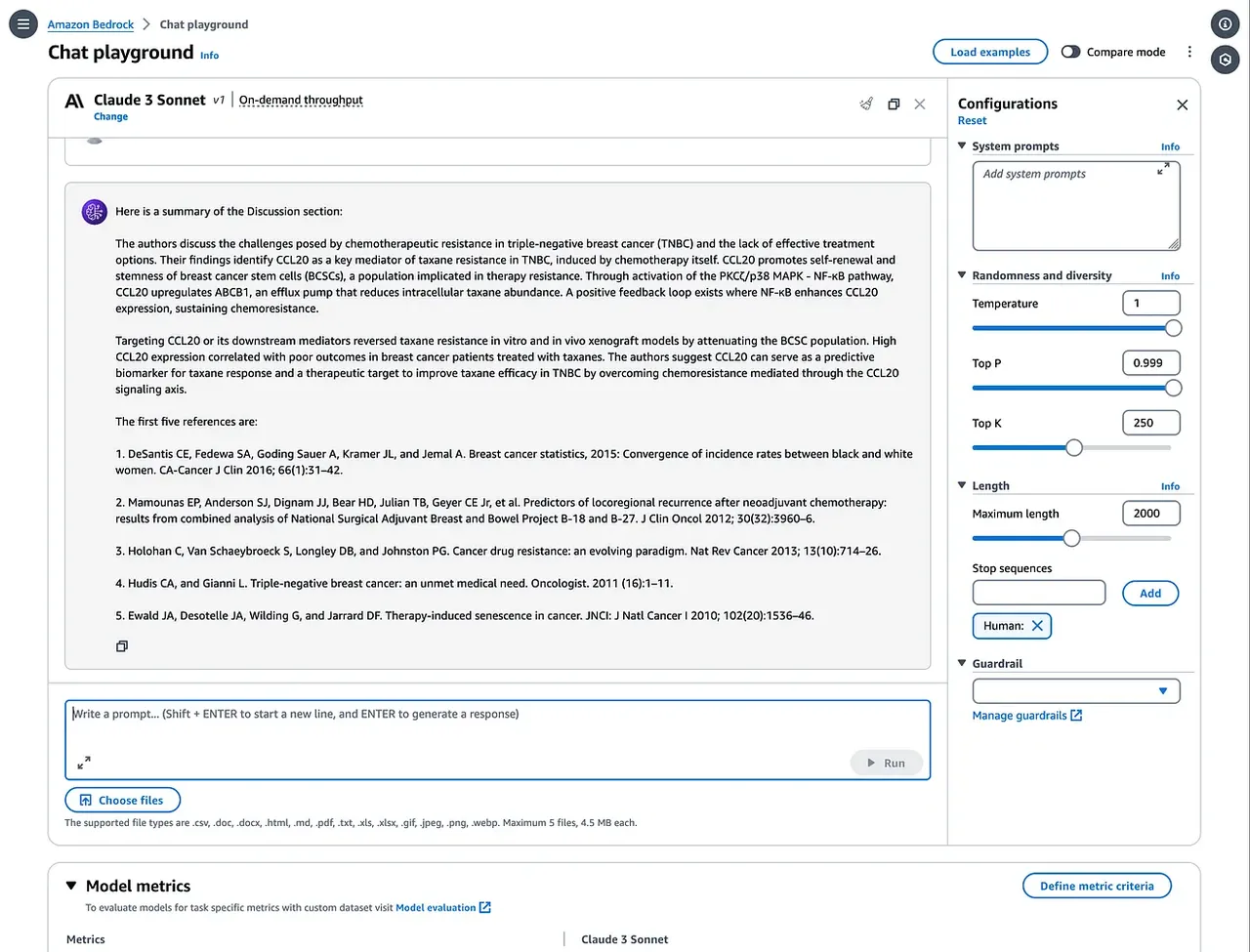The width and height of the screenshot is (1250, 952).
Task: Clear chat with the broom icon
Action: tap(866, 103)
